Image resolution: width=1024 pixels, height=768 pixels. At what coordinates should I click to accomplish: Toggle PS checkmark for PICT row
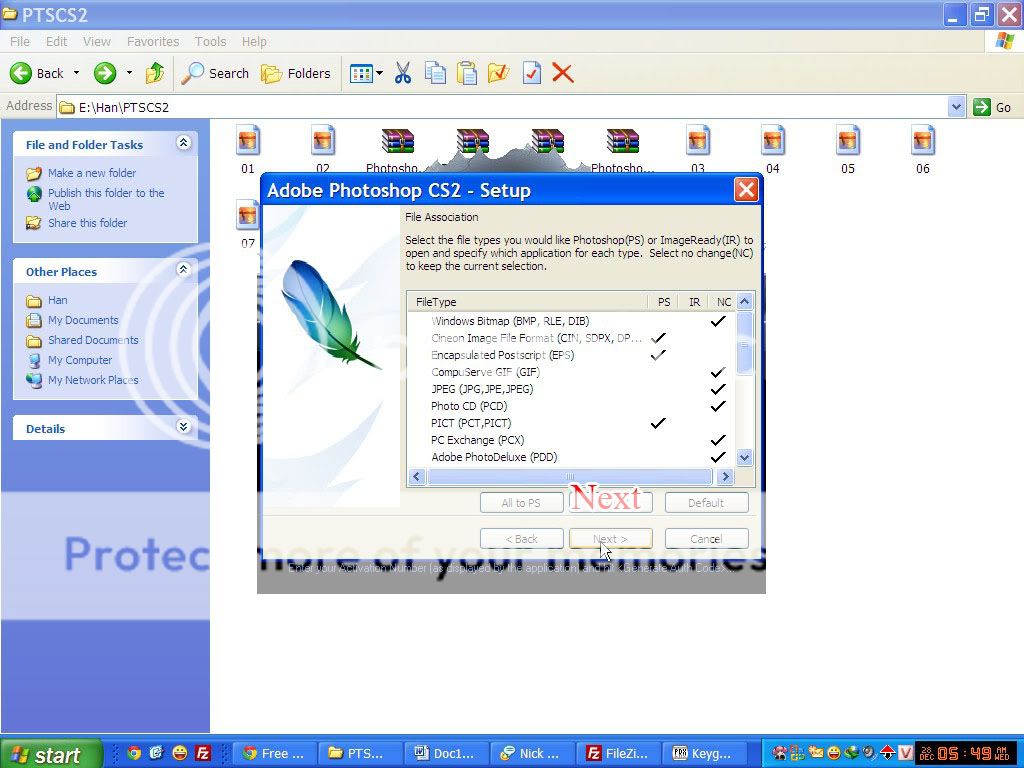(658, 423)
